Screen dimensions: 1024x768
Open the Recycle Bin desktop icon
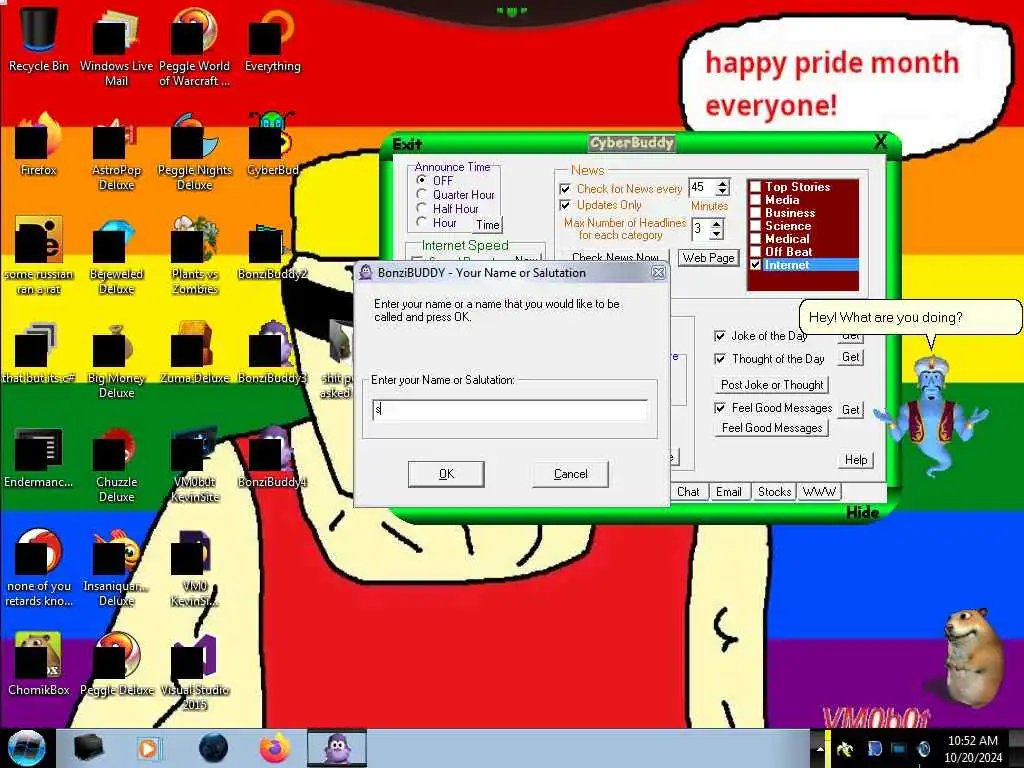click(x=39, y=39)
